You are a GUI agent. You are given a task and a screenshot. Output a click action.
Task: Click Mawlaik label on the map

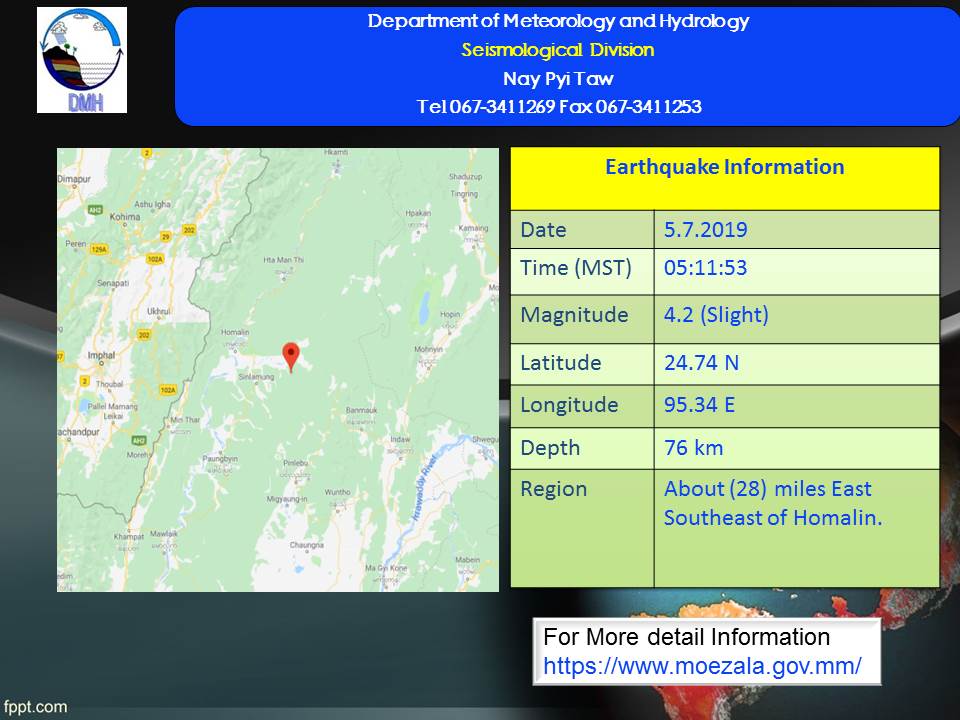(x=163, y=533)
